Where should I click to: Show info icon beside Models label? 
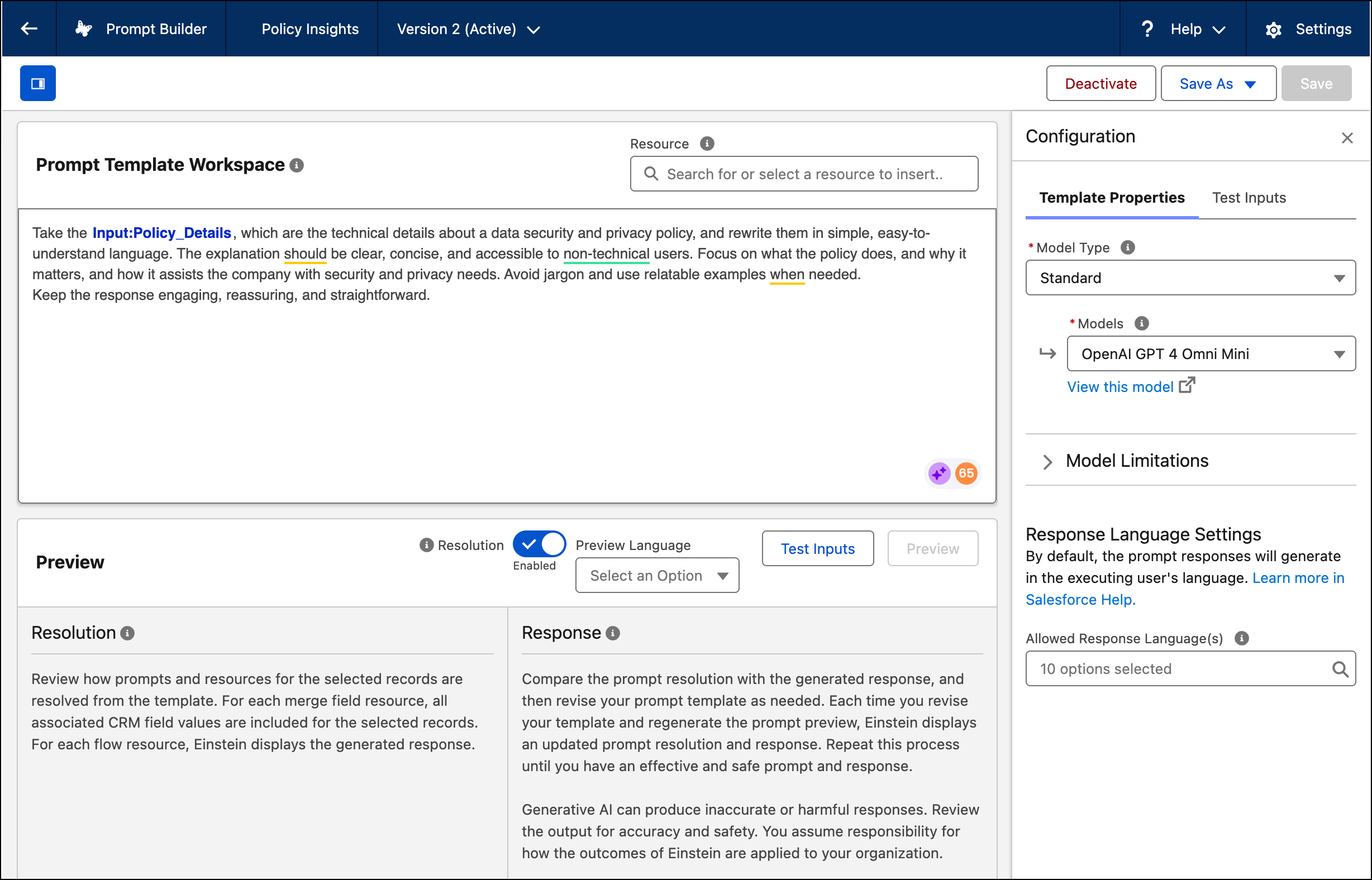(1142, 323)
